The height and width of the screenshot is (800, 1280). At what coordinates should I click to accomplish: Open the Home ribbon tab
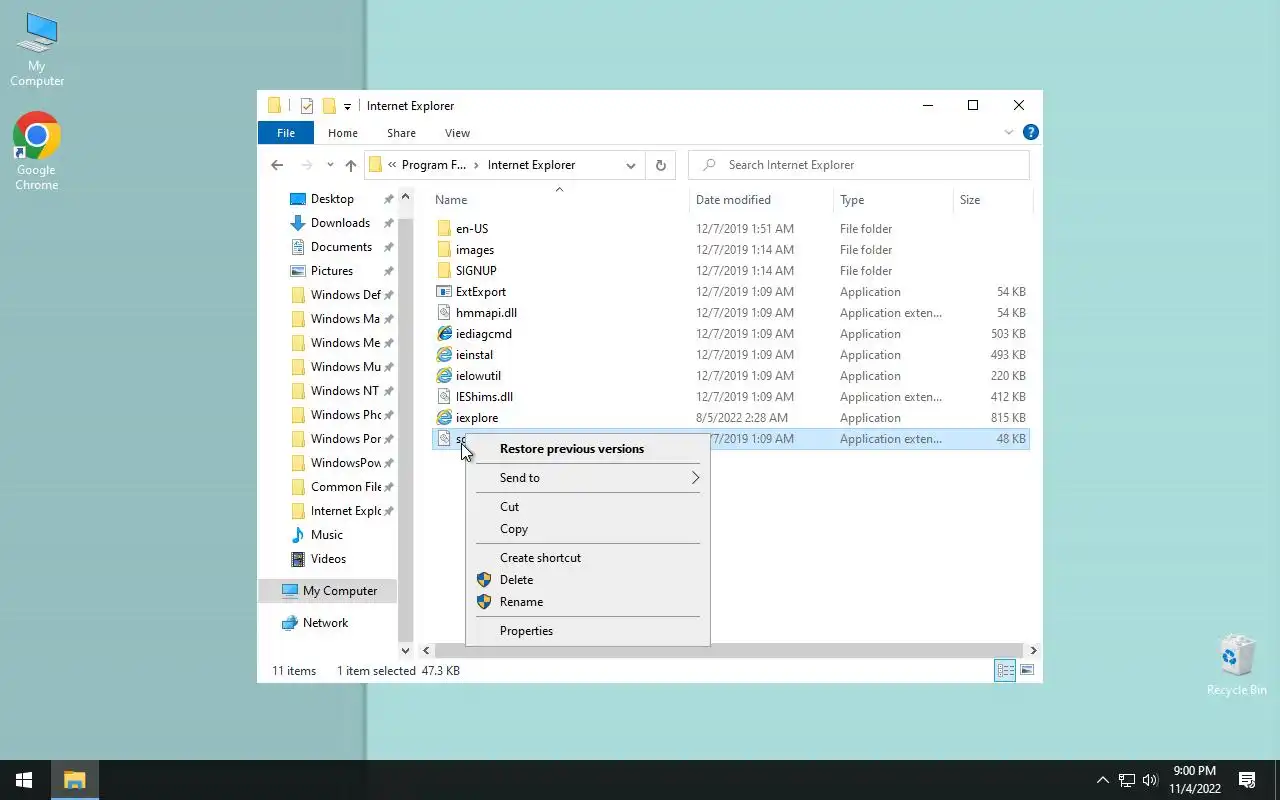coord(343,133)
